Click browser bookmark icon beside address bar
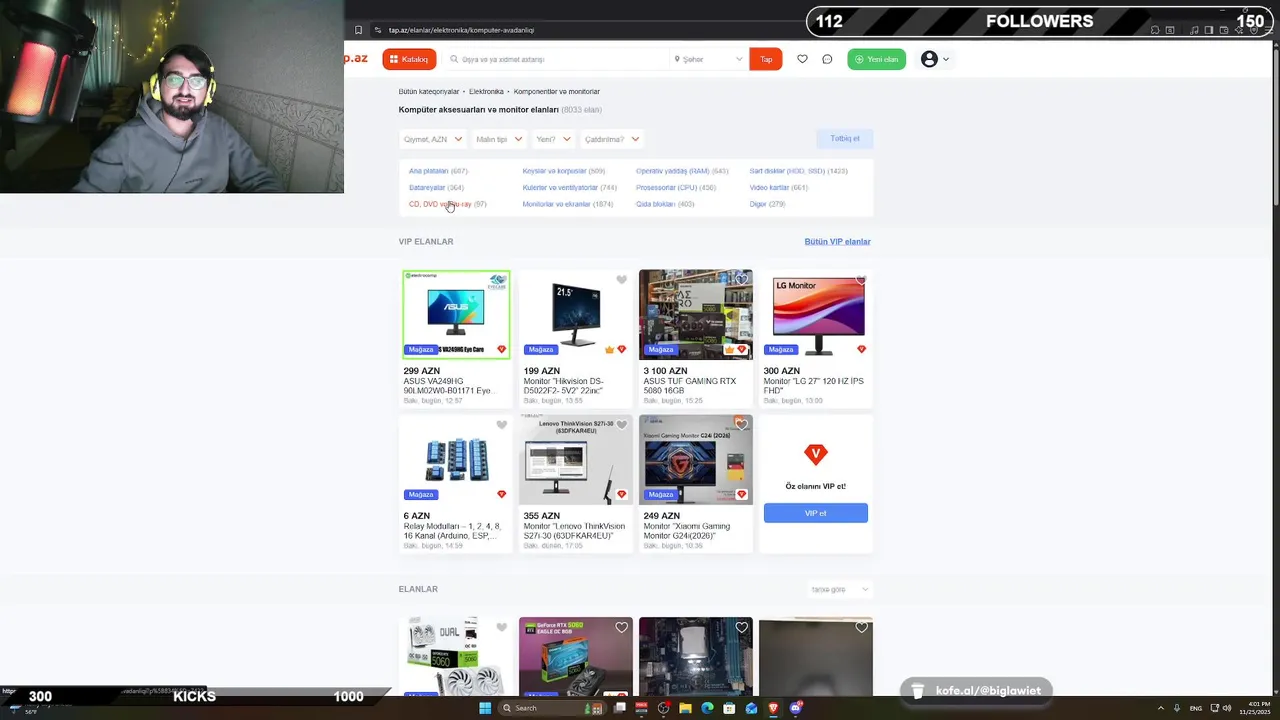Viewport: 1280px width, 720px height. click(x=358, y=30)
